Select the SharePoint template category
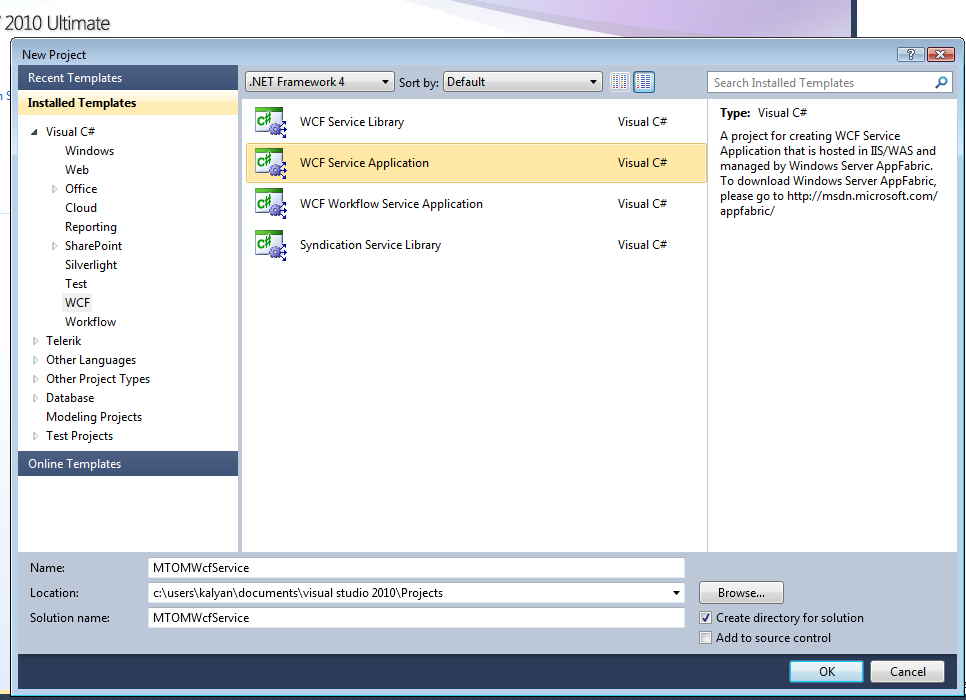The height and width of the screenshot is (700, 966). (x=94, y=246)
